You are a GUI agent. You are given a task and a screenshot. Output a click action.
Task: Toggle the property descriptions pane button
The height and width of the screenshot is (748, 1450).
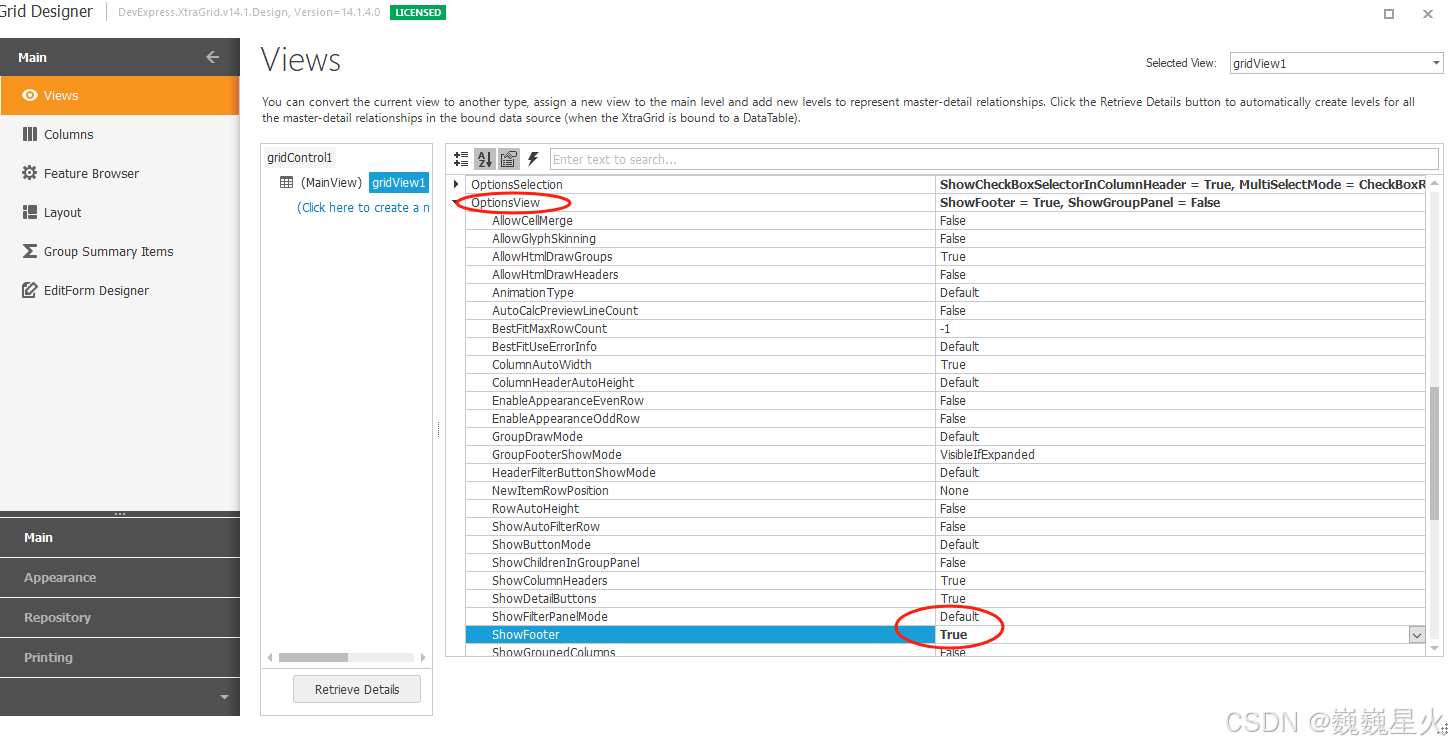click(x=508, y=158)
